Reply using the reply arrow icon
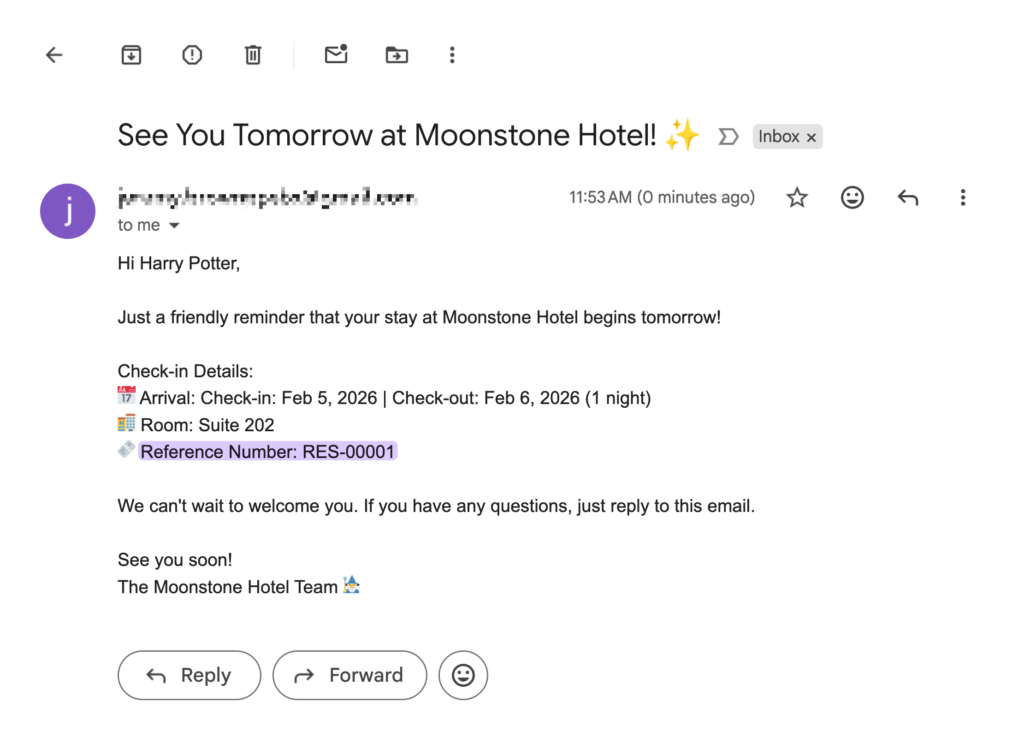Viewport: 1024px width, 744px height. [x=907, y=197]
